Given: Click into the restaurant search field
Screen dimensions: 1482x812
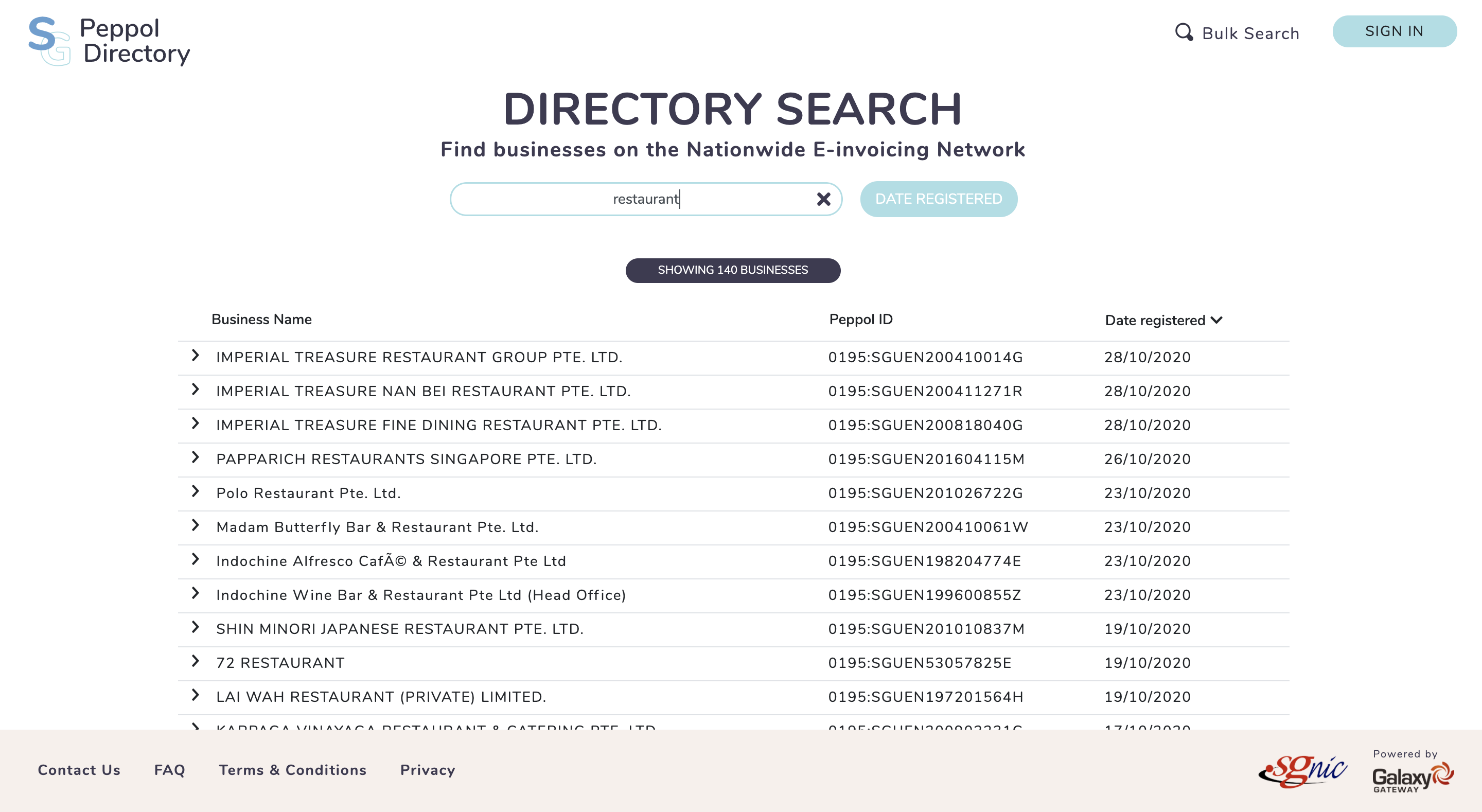Looking at the screenshot, I should point(633,199).
